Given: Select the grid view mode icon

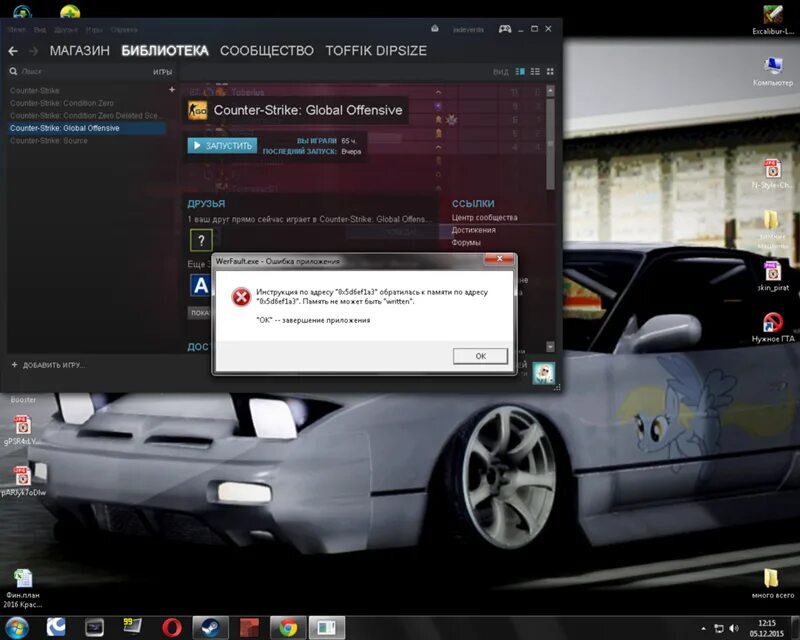Looking at the screenshot, I should point(550,71).
